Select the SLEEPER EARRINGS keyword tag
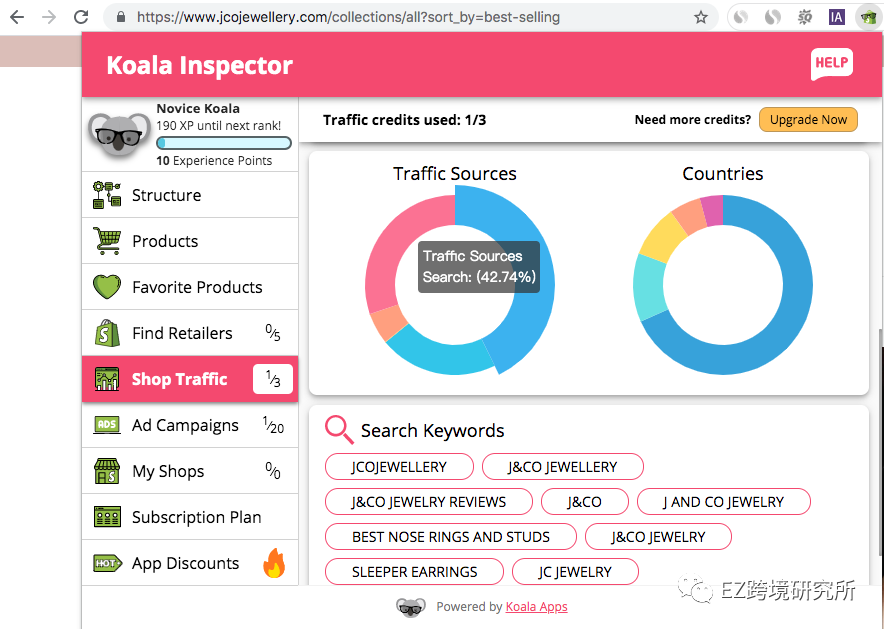Viewport: 884px width, 629px height. coord(414,572)
